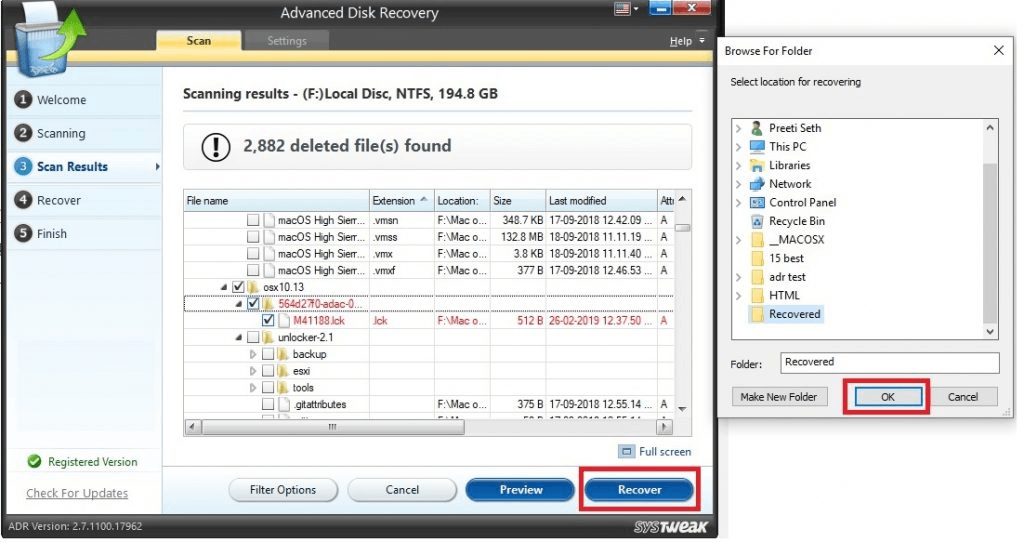This screenshot has height=542, width=1024.
Task: Expand This PC in folder tree
Action: click(x=739, y=147)
